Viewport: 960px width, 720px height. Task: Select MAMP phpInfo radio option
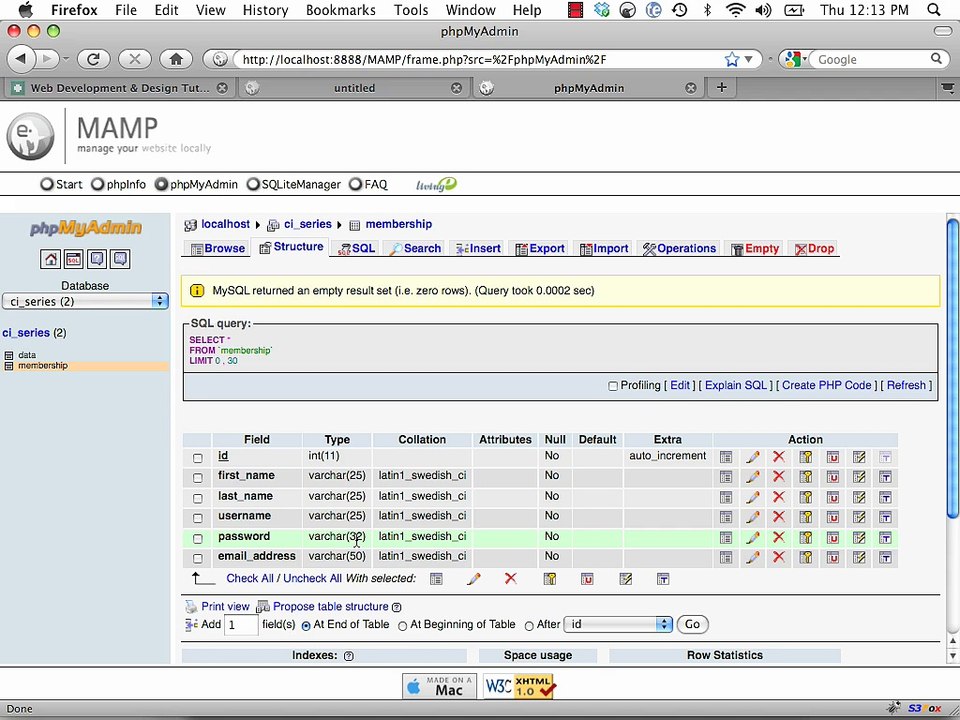click(97, 184)
